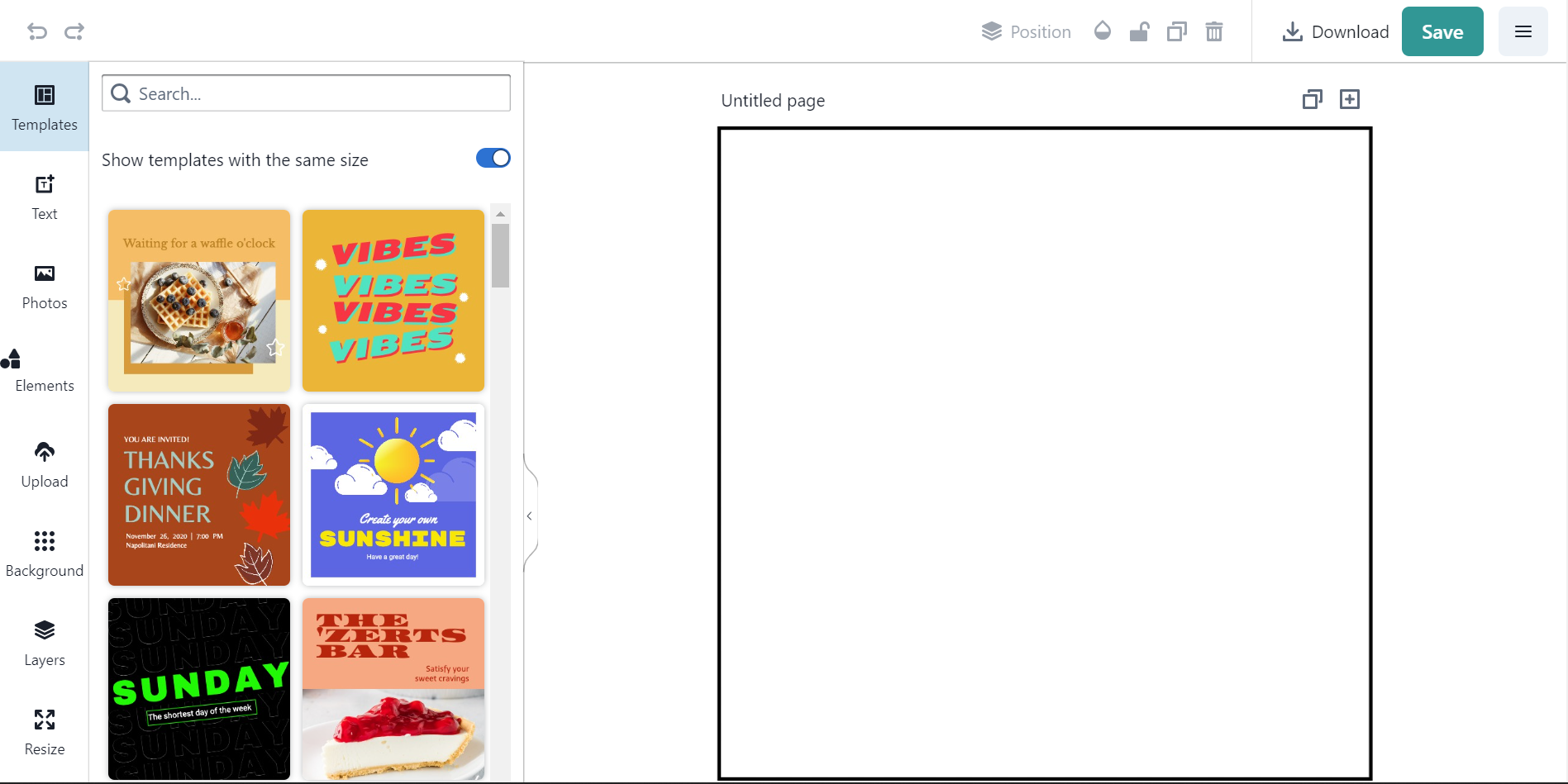
Task: Save the design
Action: pyautogui.click(x=1442, y=31)
